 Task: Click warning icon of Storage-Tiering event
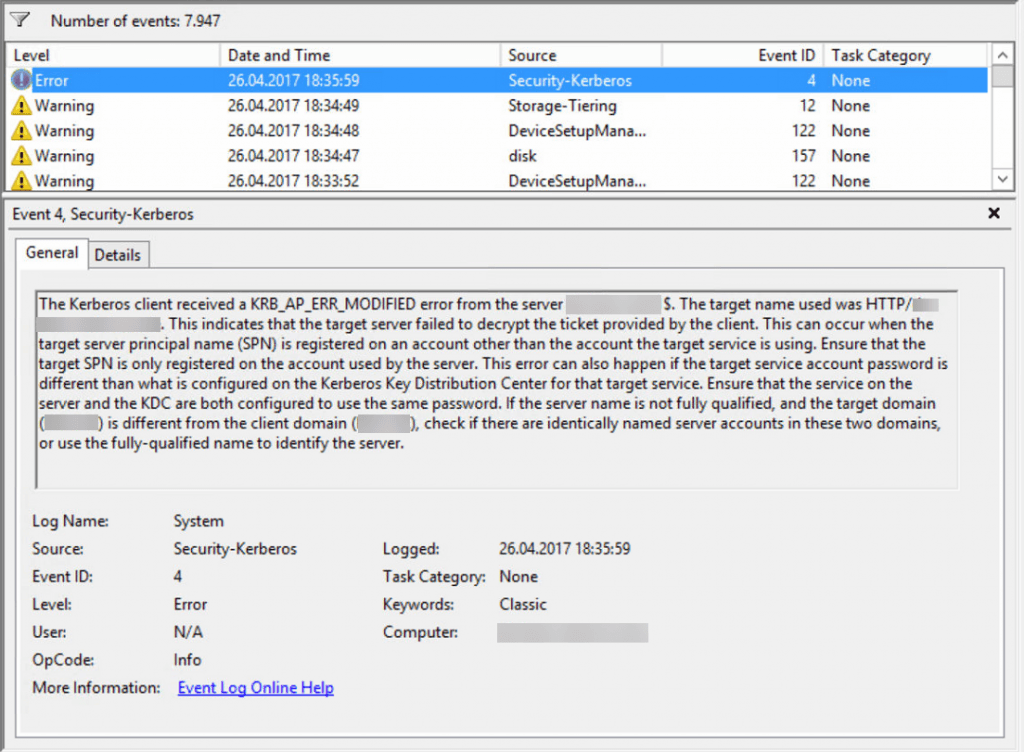tap(21, 106)
